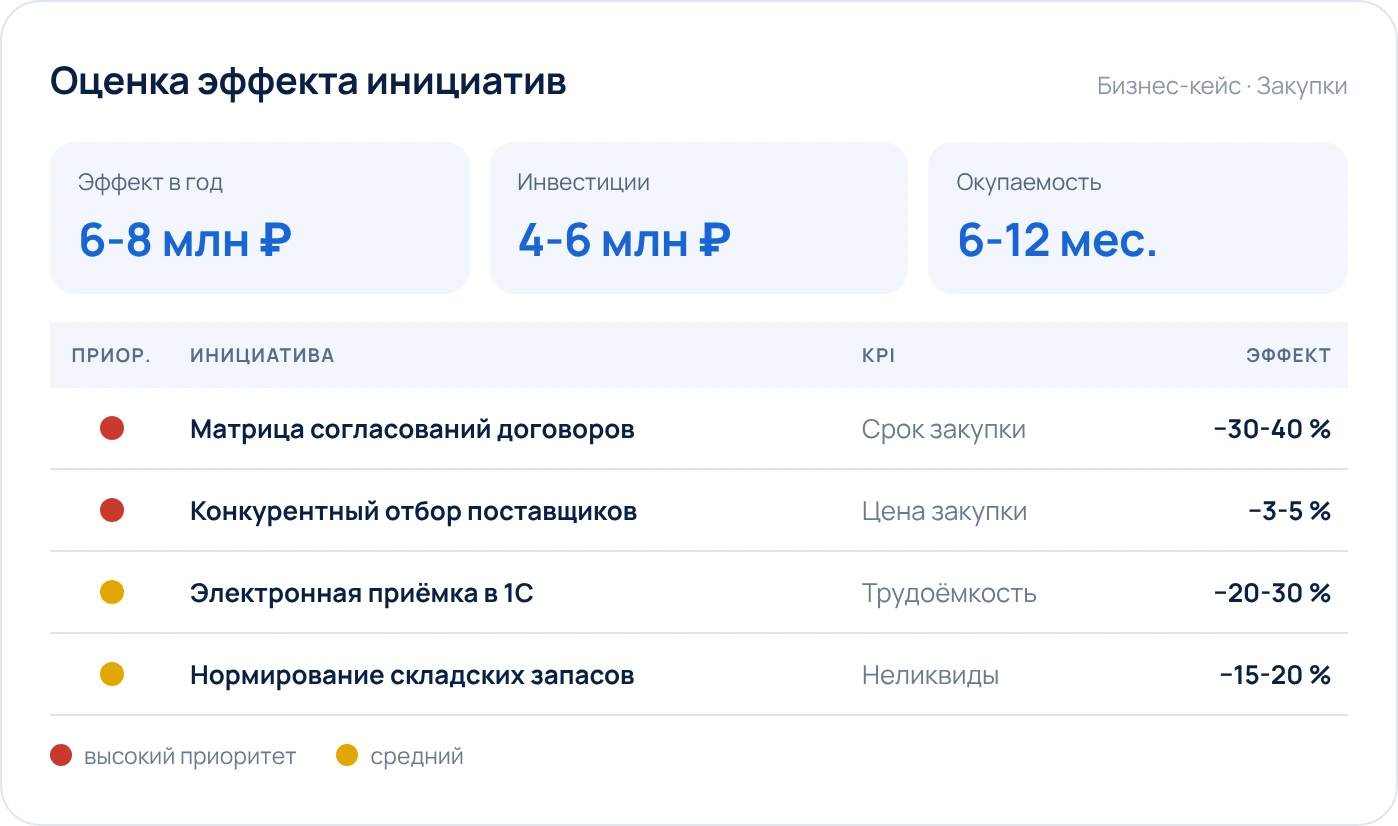The height and width of the screenshot is (826, 1398).
Task: Click the Инвестиции card label
Action: (583, 183)
